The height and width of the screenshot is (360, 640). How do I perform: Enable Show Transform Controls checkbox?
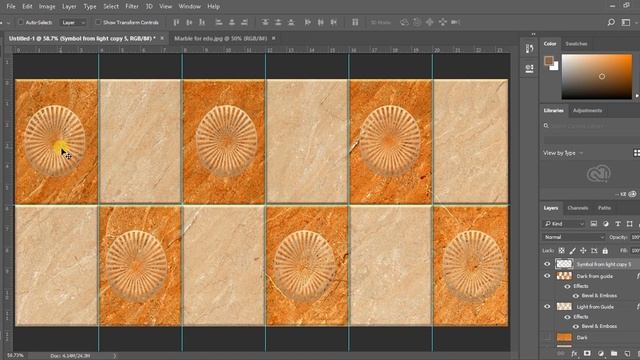tap(98, 22)
